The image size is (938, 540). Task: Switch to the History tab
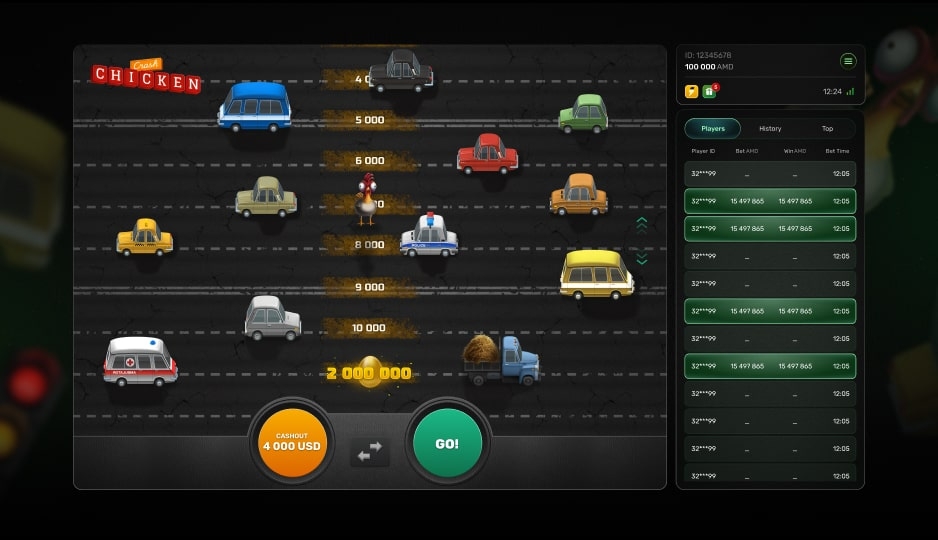[x=770, y=128]
